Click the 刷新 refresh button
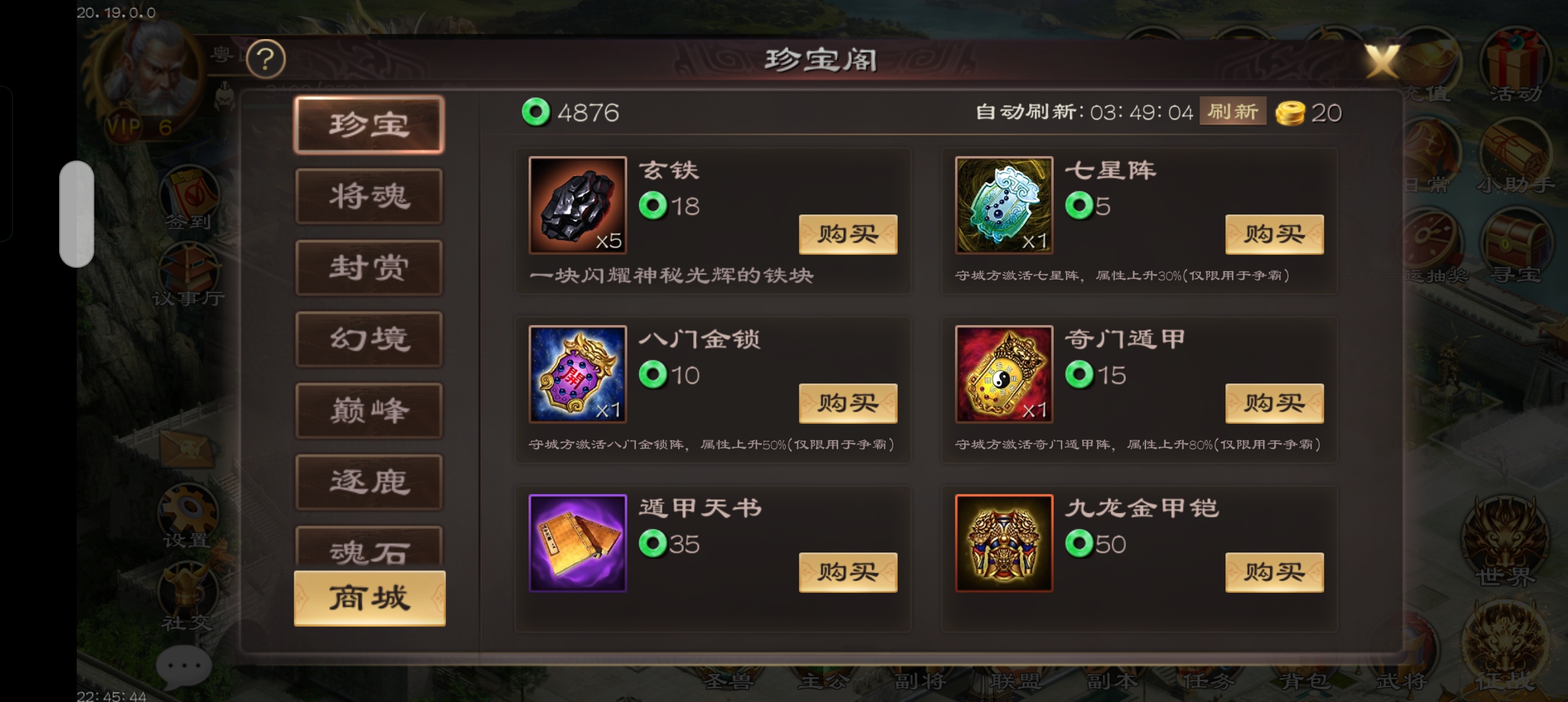This screenshot has height=702, width=1568. pyautogui.click(x=1233, y=112)
